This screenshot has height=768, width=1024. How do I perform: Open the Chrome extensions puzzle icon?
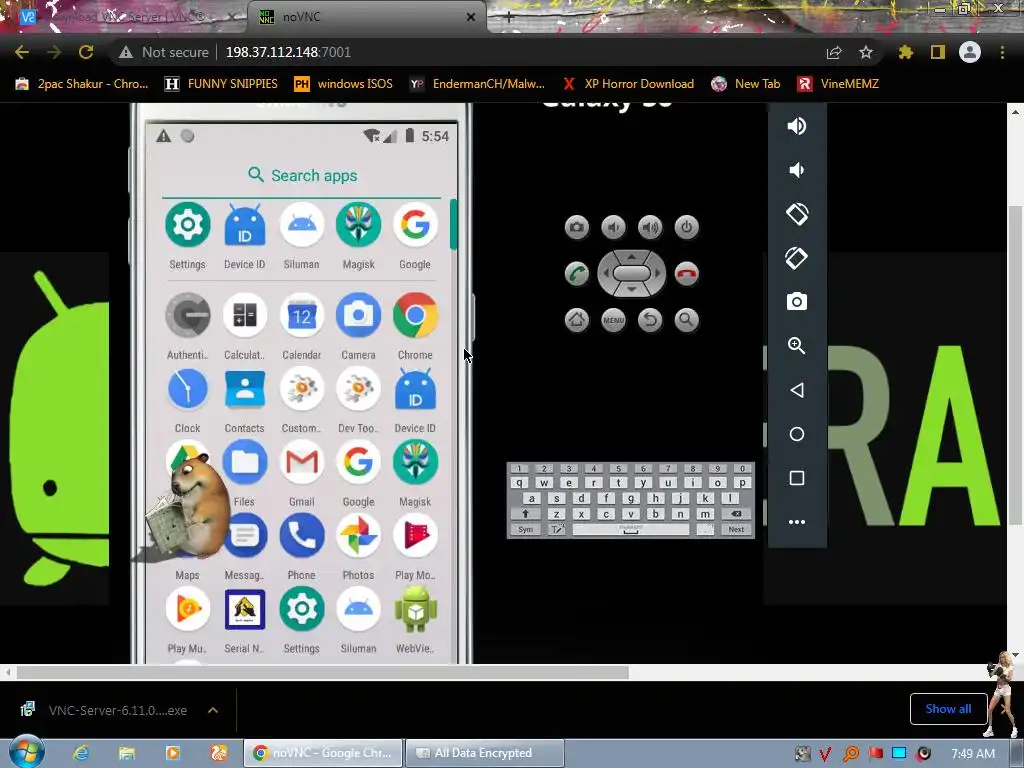coord(905,52)
